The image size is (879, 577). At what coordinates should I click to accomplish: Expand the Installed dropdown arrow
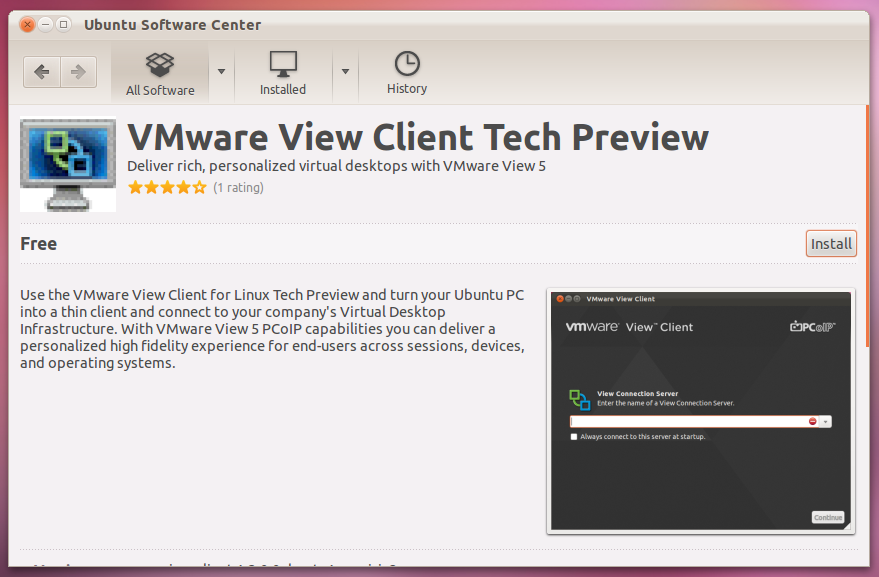point(345,72)
